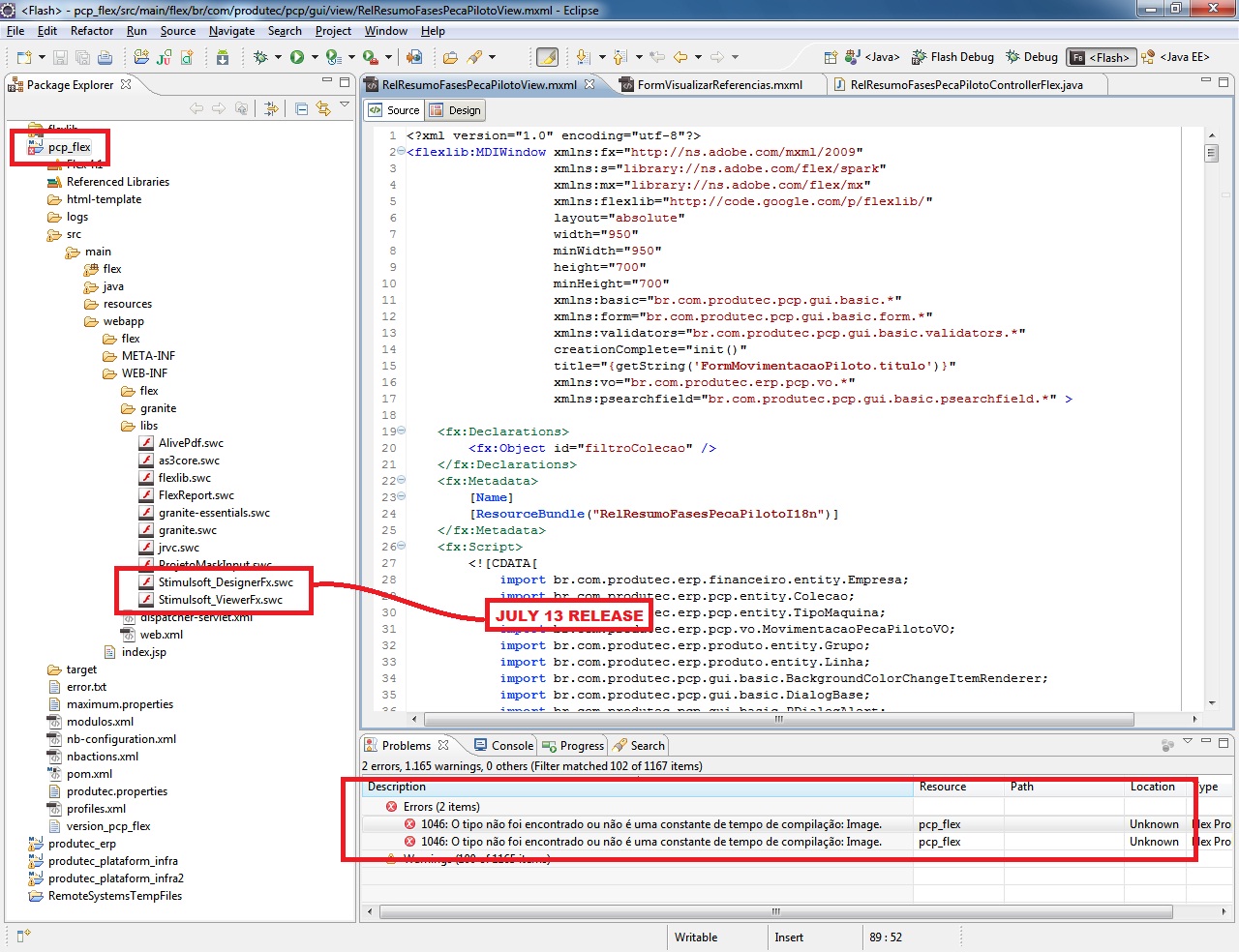This screenshot has width=1239, height=952.
Task: Open the Navigate menu
Action: (x=231, y=31)
